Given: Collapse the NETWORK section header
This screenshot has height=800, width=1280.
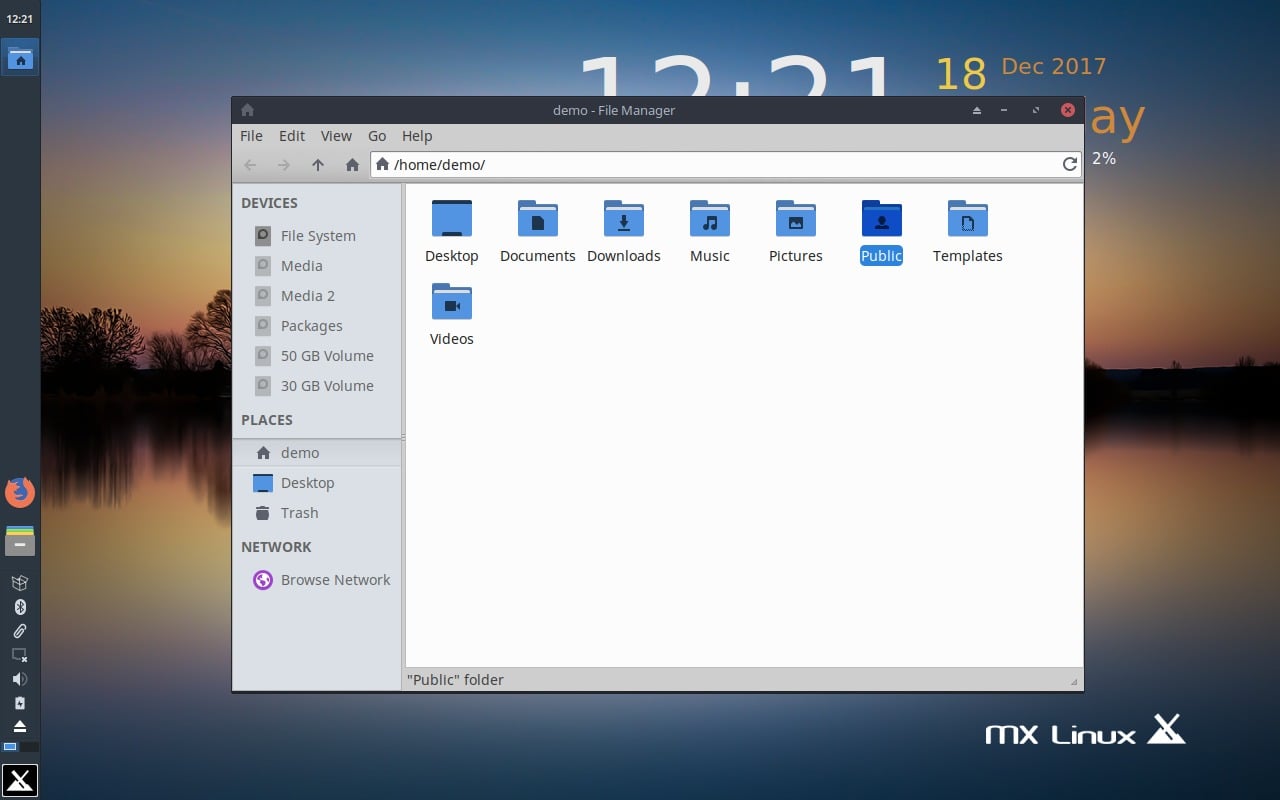Looking at the screenshot, I should (x=276, y=547).
